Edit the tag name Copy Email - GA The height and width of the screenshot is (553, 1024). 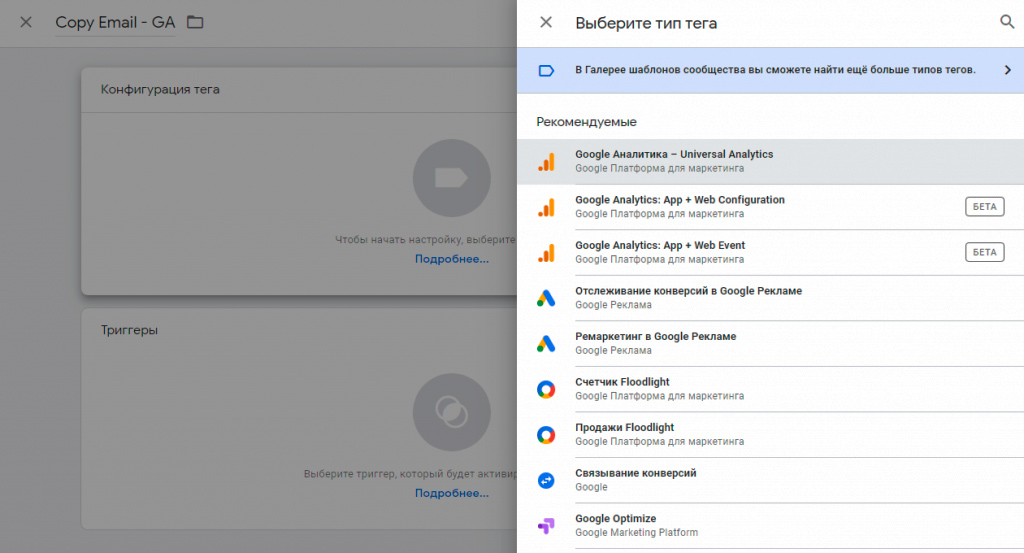click(x=115, y=23)
